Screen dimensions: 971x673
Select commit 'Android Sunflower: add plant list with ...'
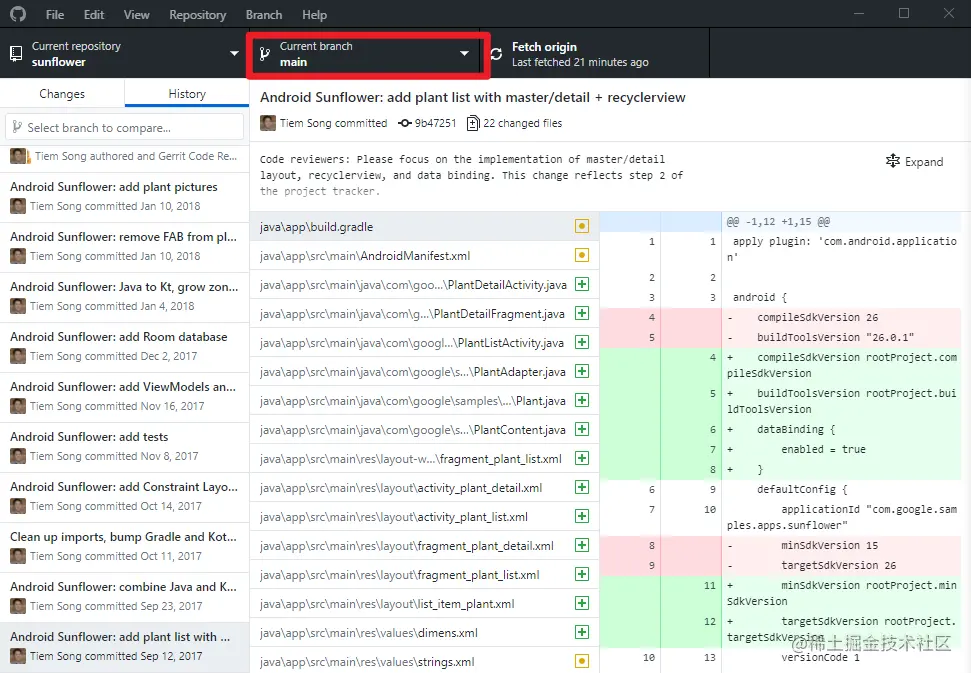coord(124,648)
